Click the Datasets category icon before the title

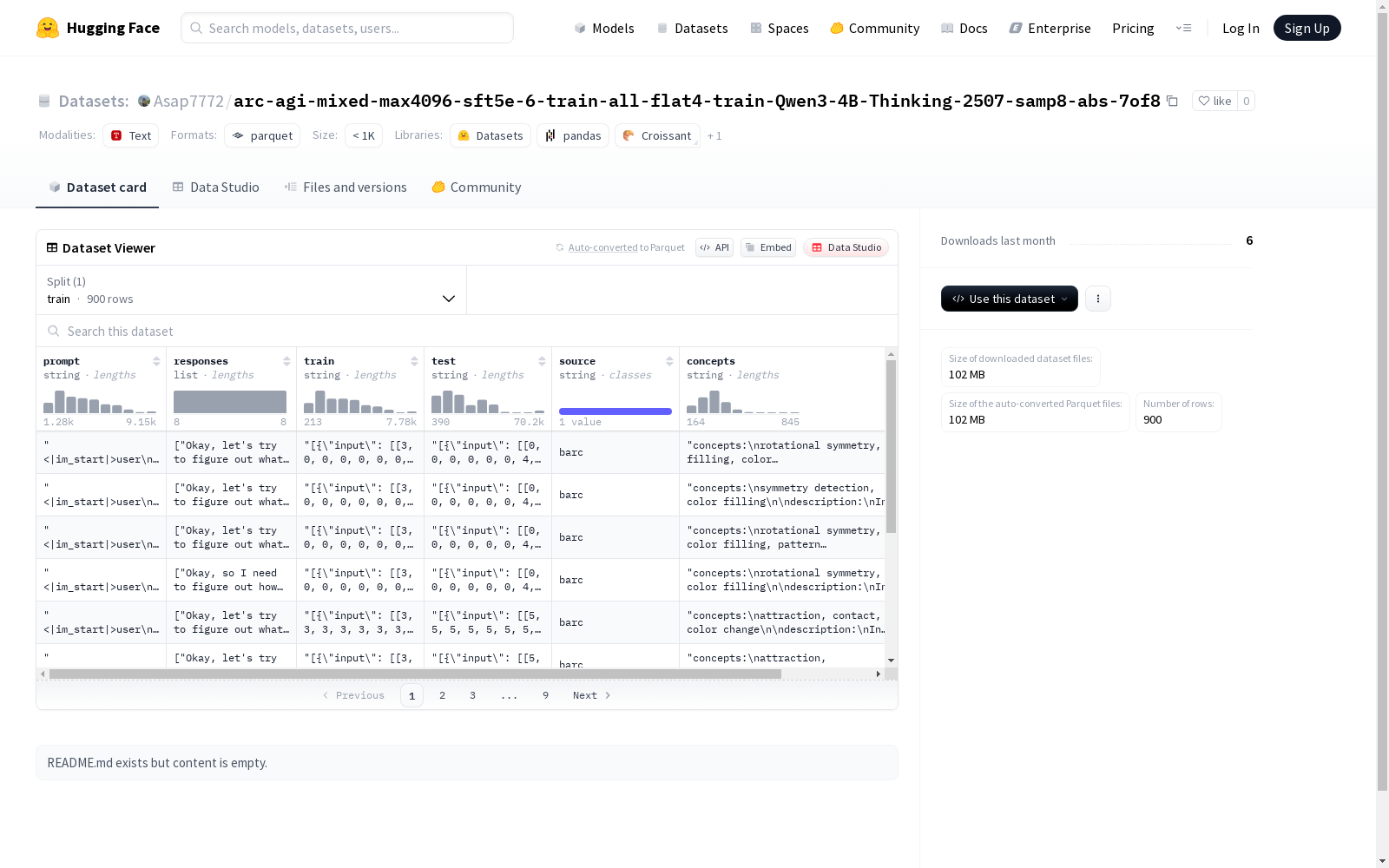pos(44,101)
